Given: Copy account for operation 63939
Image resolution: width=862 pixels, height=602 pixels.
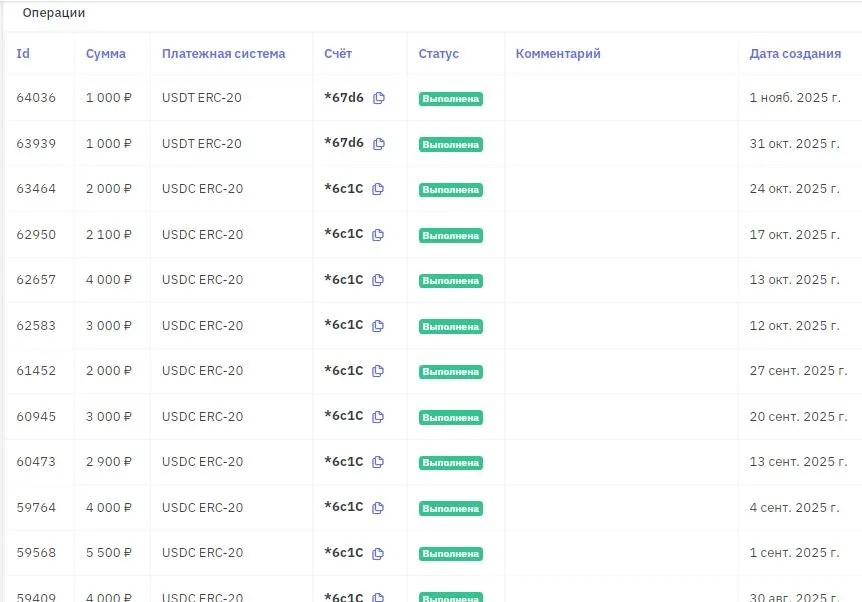Looking at the screenshot, I should (379, 143).
